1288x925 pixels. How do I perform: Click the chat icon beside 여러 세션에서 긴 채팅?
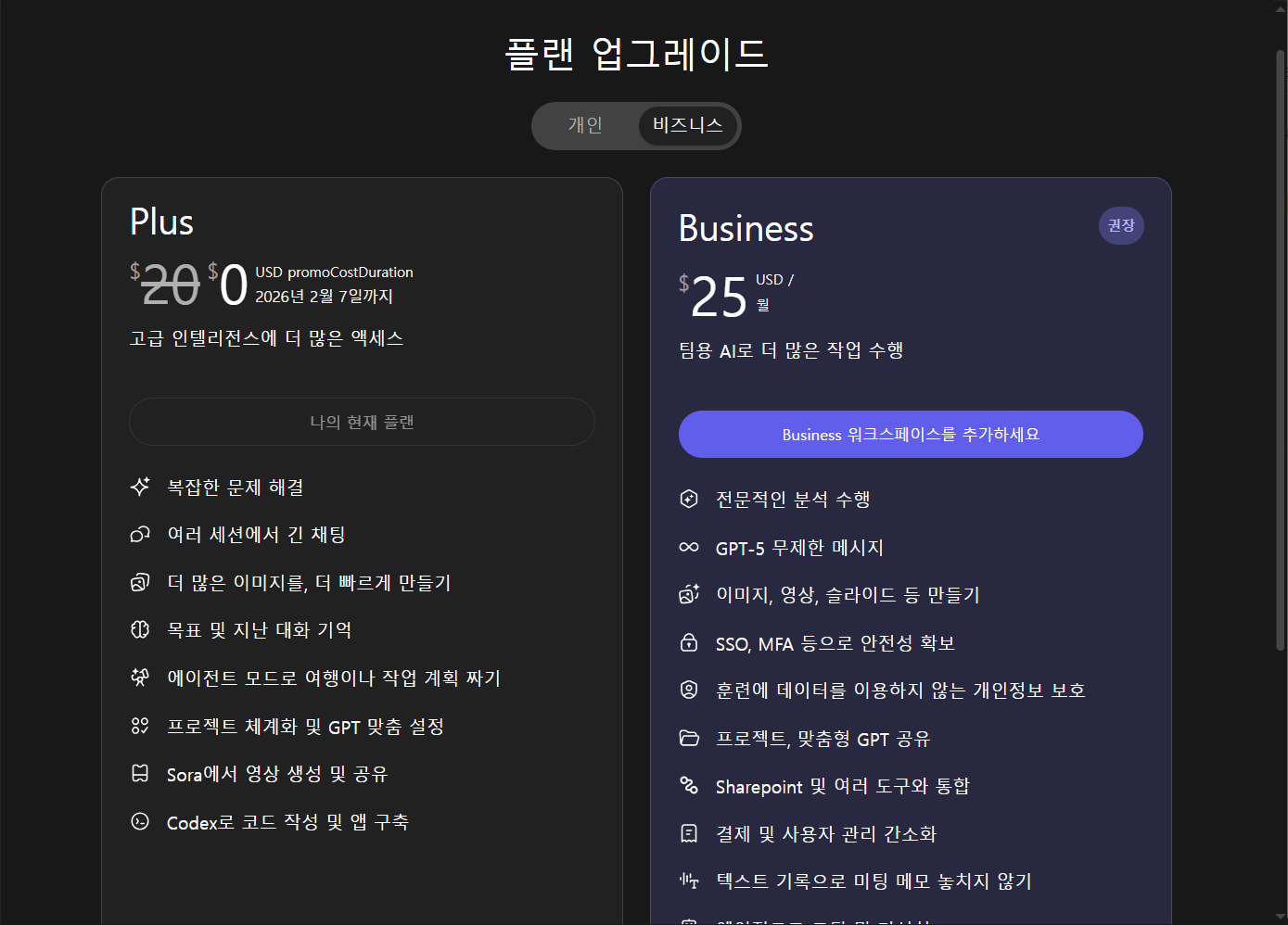click(x=140, y=535)
